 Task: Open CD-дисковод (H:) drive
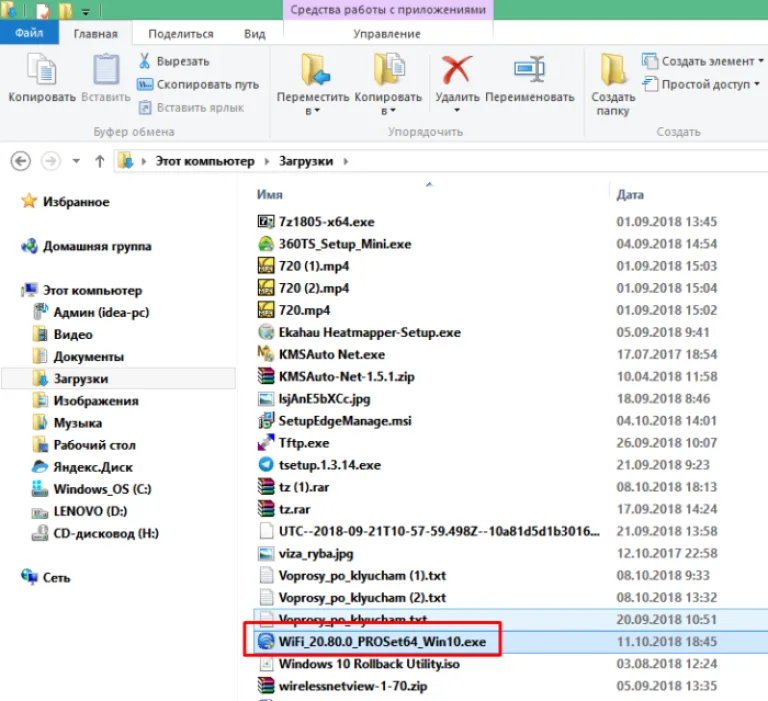pyautogui.click(x=96, y=533)
